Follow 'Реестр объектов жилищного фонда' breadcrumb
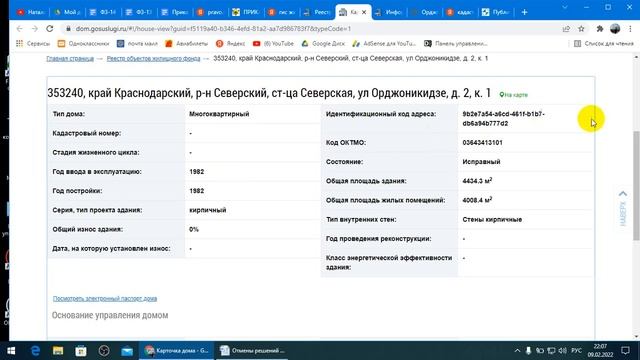Viewport: 640px width, 360px height. (153, 58)
